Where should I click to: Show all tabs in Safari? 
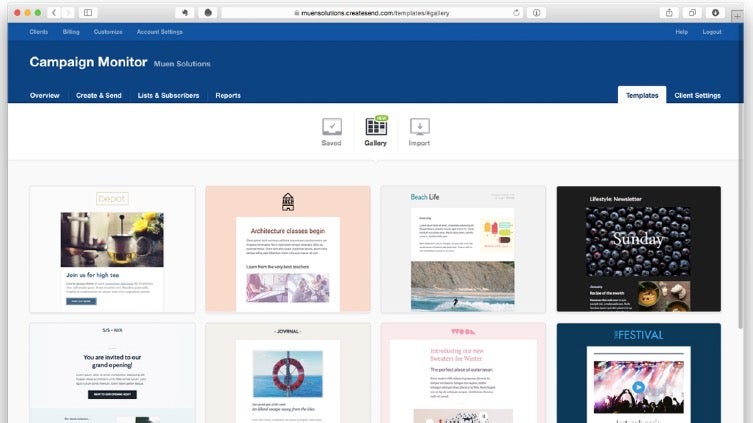(x=692, y=13)
